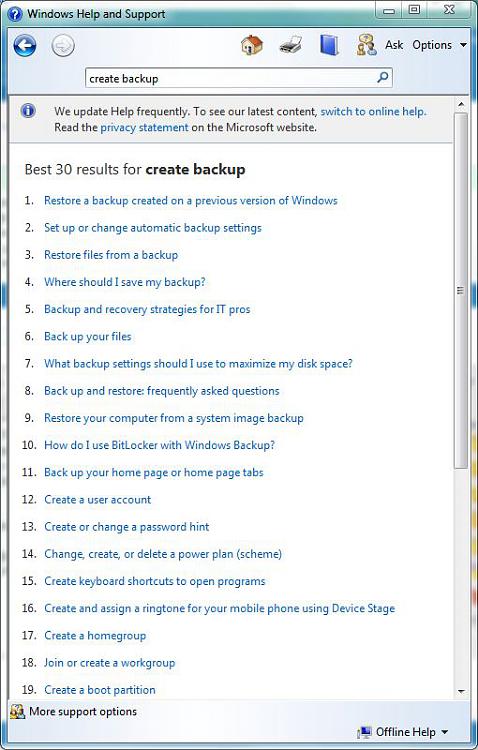Click the Ask toolbar label
478x750 pixels.
[x=394, y=45]
